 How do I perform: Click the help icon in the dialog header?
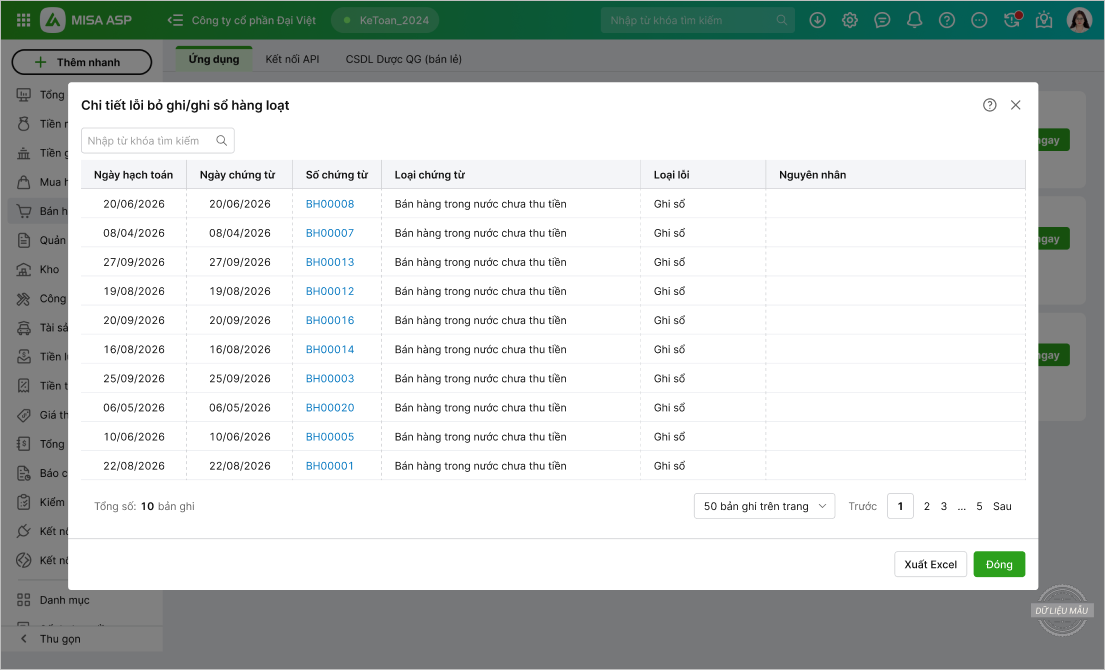(x=989, y=105)
